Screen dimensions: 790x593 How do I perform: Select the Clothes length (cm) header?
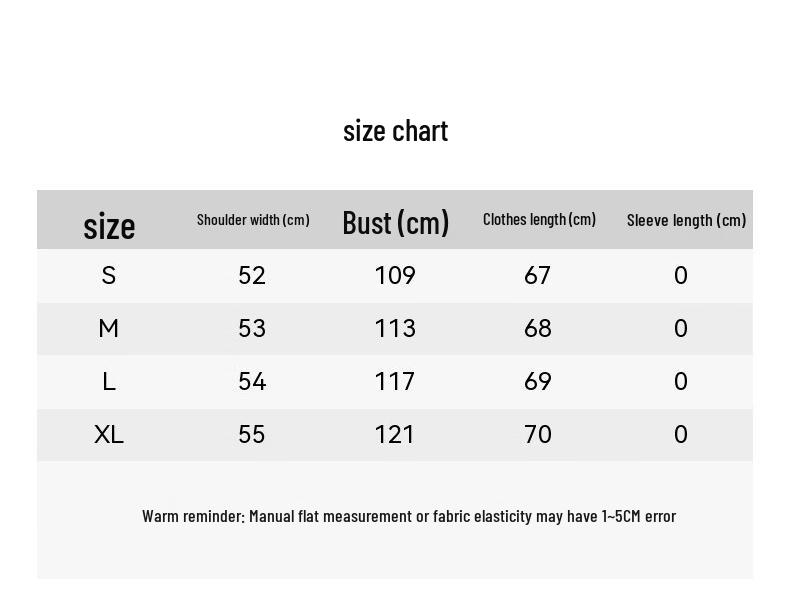click(x=539, y=219)
